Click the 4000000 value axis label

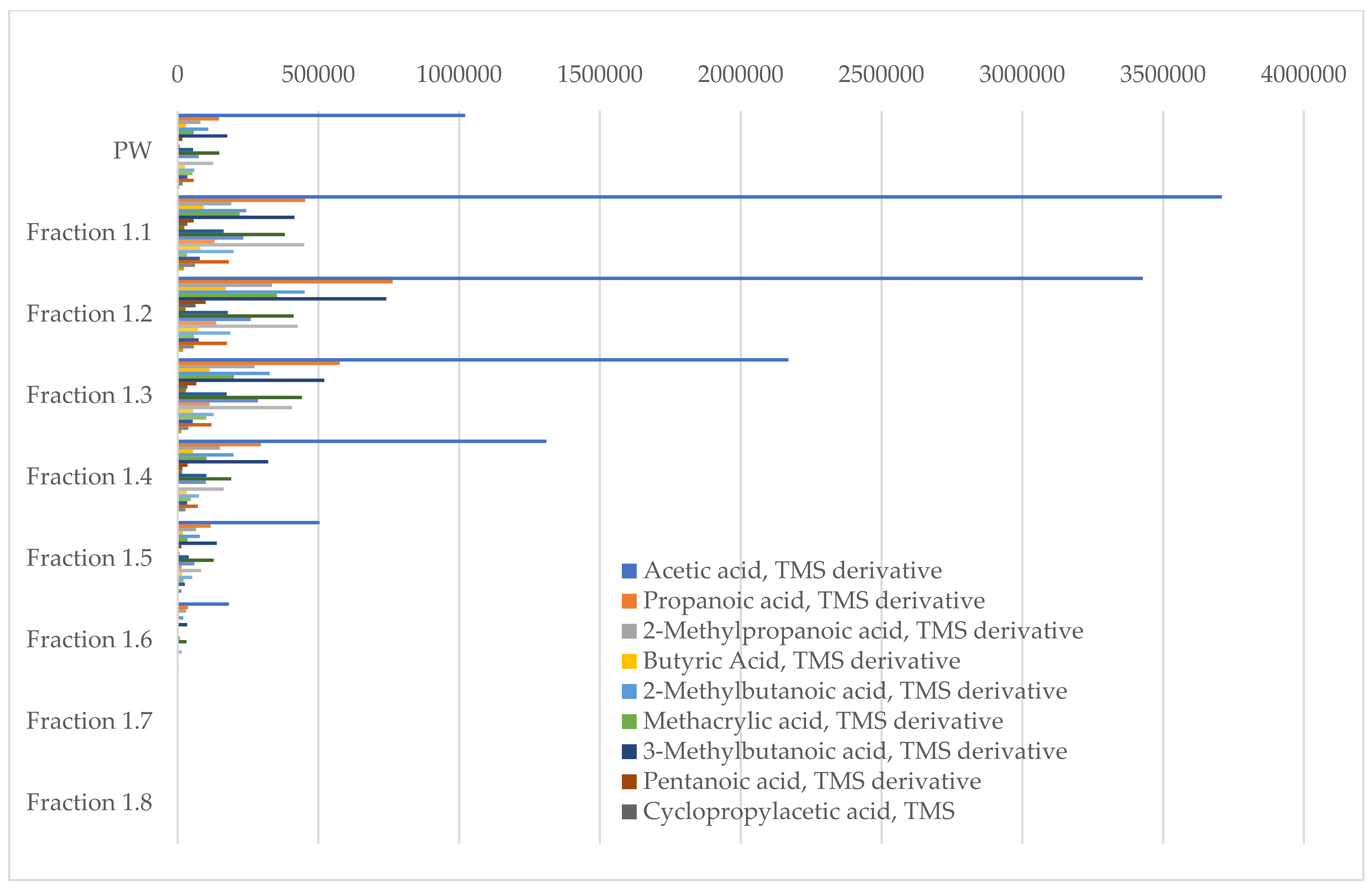click(1303, 74)
